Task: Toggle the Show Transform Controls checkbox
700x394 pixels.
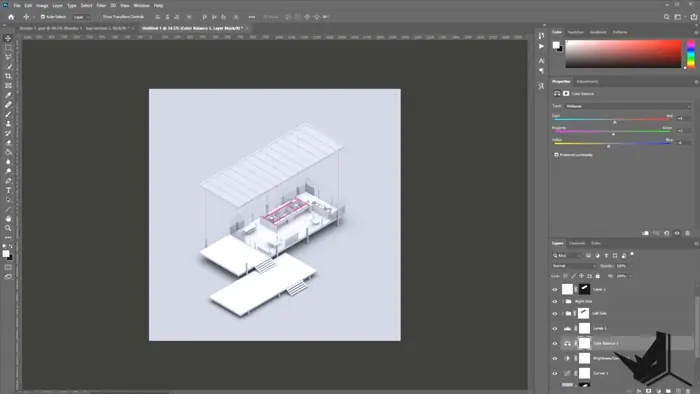Action: 100,17
